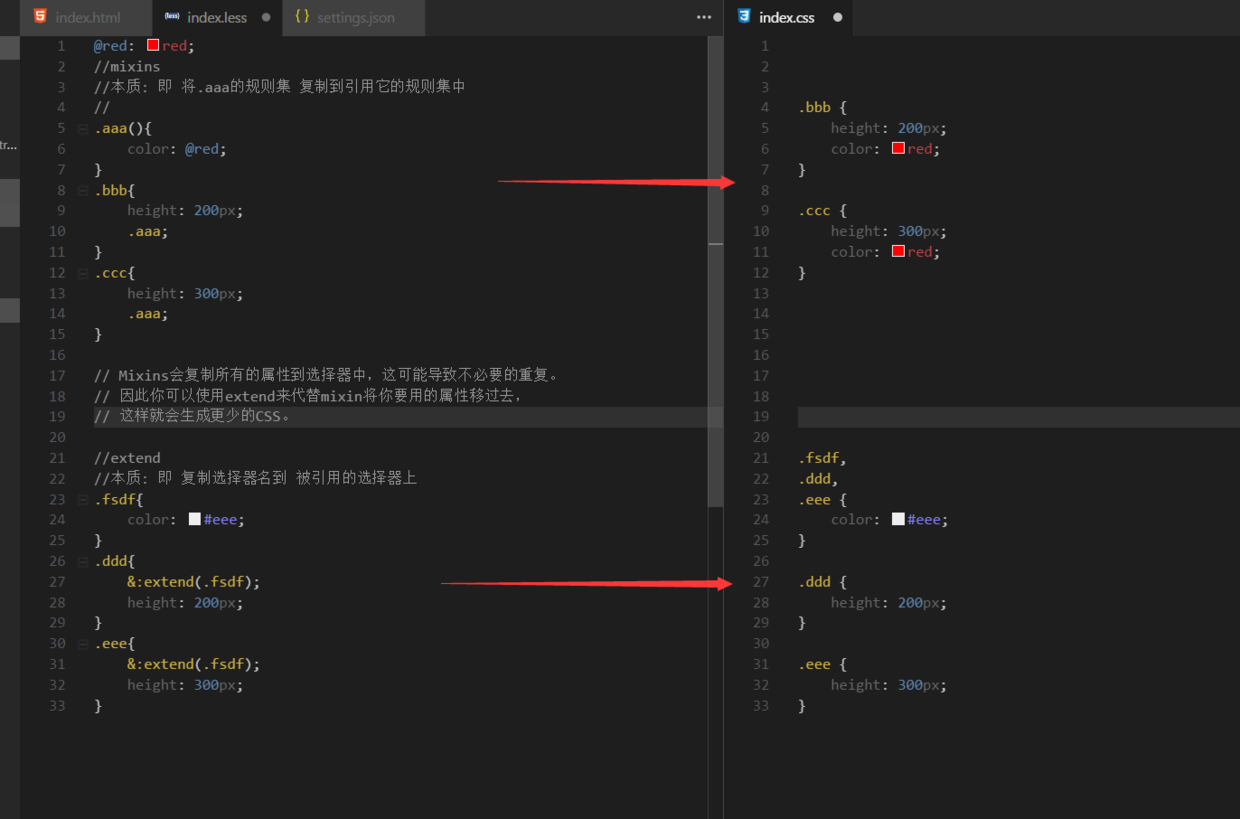The image size is (1240, 819).
Task: Click the unsaved changes dot on index.less tab
Action: point(264,16)
